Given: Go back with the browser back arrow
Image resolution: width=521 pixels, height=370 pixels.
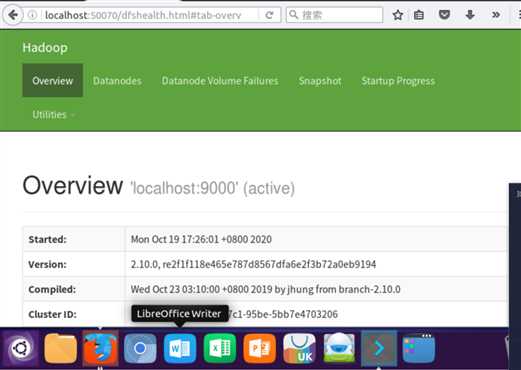Looking at the screenshot, I should tap(13, 15).
